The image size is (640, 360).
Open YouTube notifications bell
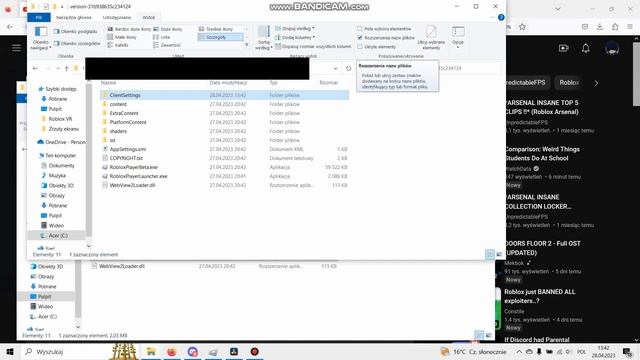[586, 48]
